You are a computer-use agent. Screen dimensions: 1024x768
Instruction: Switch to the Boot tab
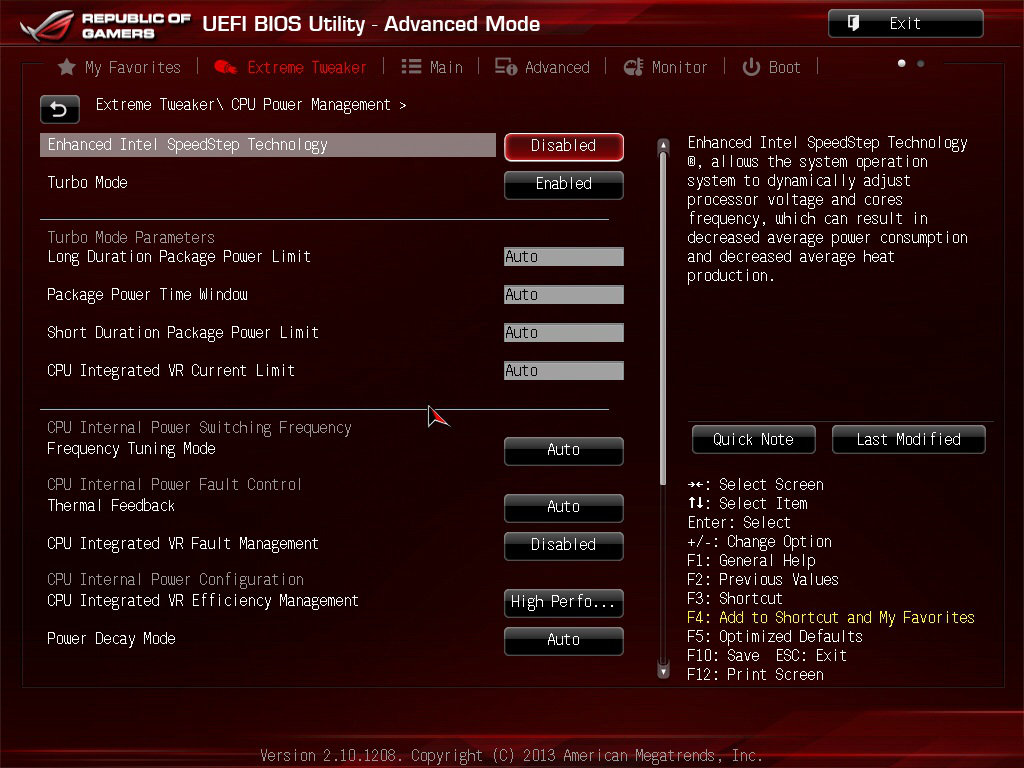[771, 67]
